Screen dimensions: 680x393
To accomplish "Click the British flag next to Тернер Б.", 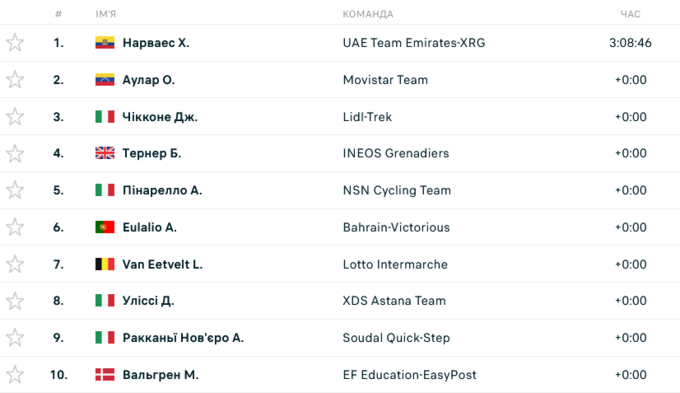I will [105, 153].
